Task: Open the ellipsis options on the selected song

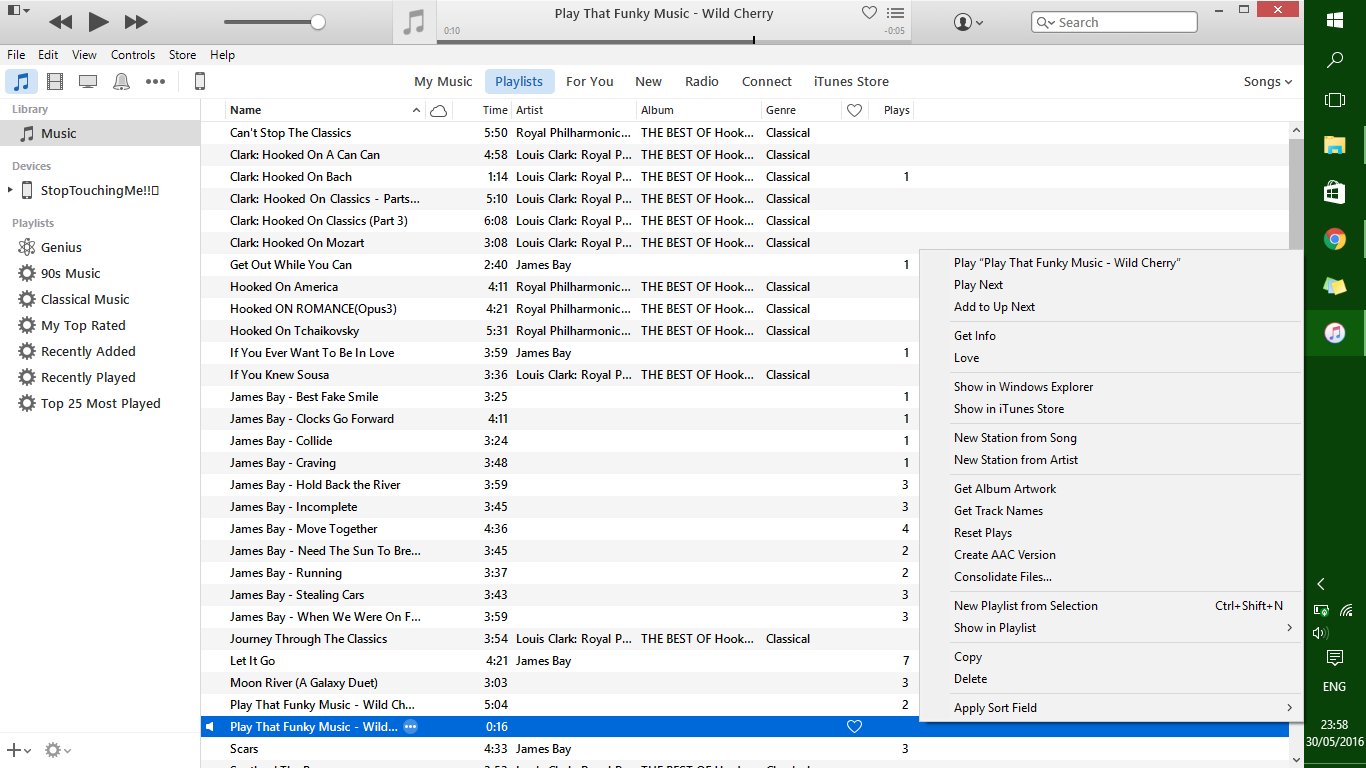Action: coord(410,727)
